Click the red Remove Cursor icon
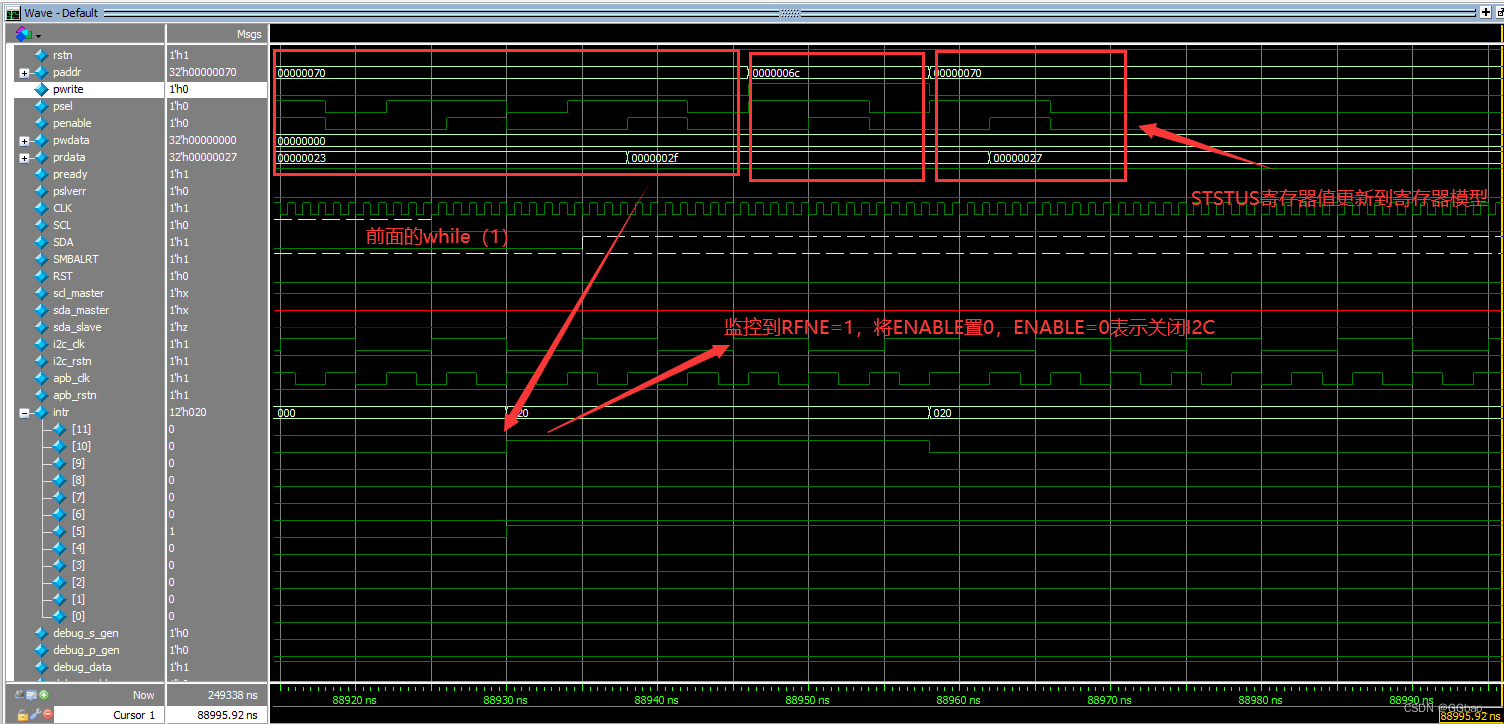 pos(47,714)
